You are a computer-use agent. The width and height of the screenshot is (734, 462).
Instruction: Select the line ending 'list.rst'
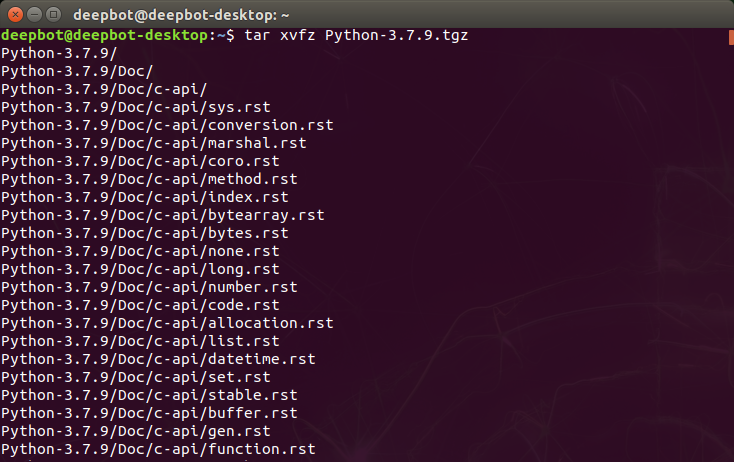click(x=140, y=341)
